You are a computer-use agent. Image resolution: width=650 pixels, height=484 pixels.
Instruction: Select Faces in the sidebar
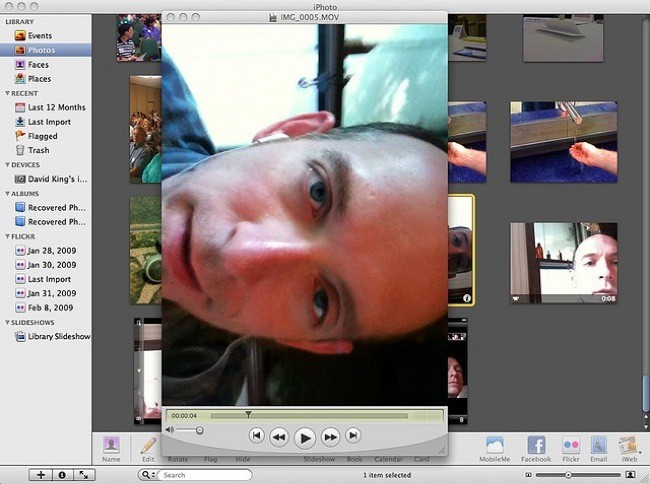(x=40, y=64)
